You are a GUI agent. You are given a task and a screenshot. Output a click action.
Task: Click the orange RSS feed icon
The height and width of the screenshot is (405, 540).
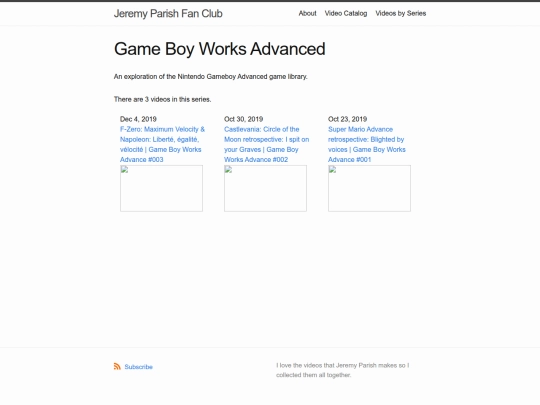click(x=117, y=366)
